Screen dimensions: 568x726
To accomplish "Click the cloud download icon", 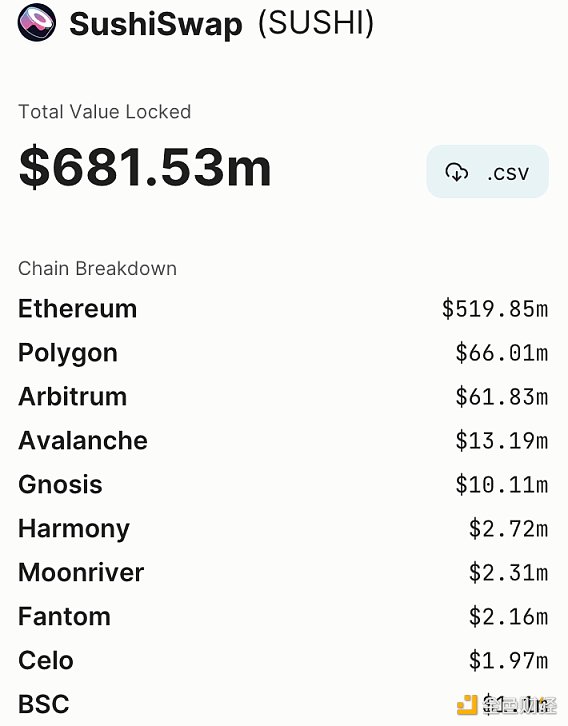I will pos(456,172).
